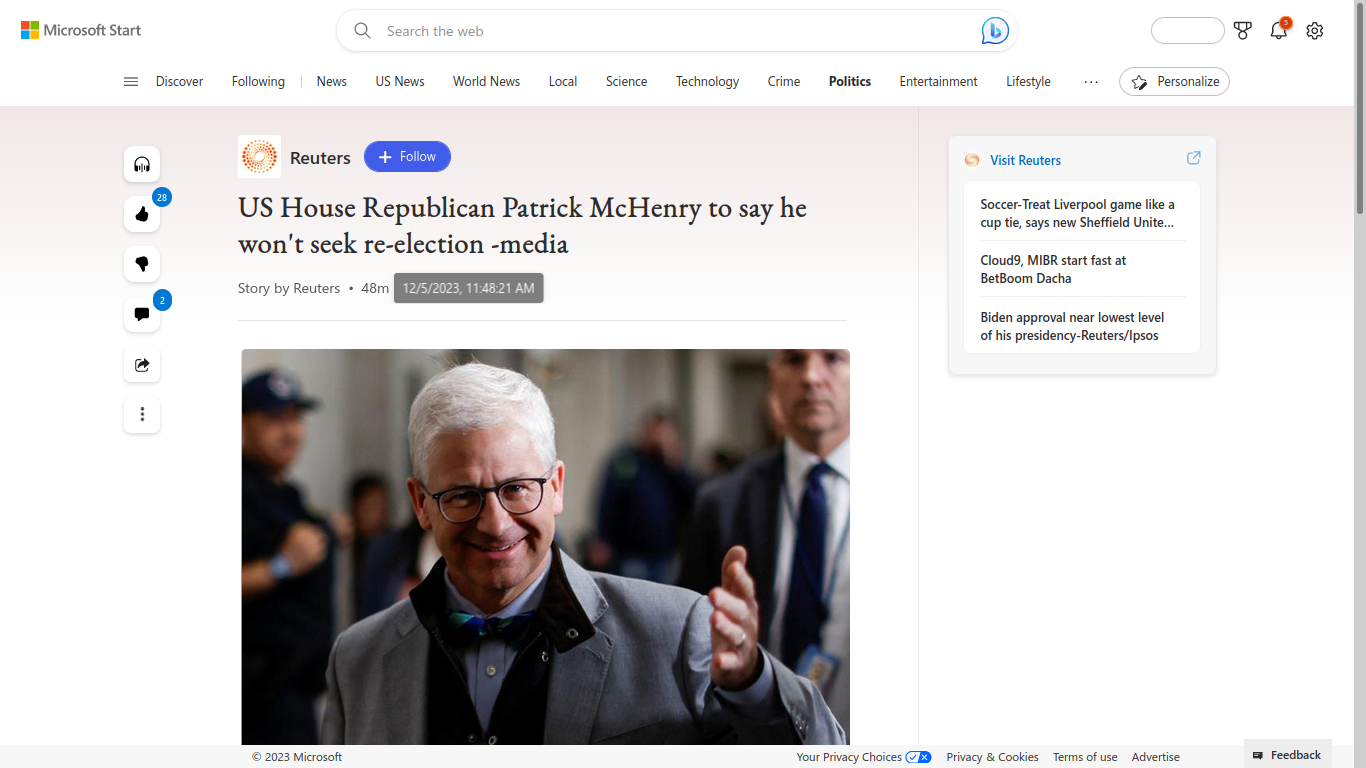Click the privacy choices toggle icon

pos(918,757)
